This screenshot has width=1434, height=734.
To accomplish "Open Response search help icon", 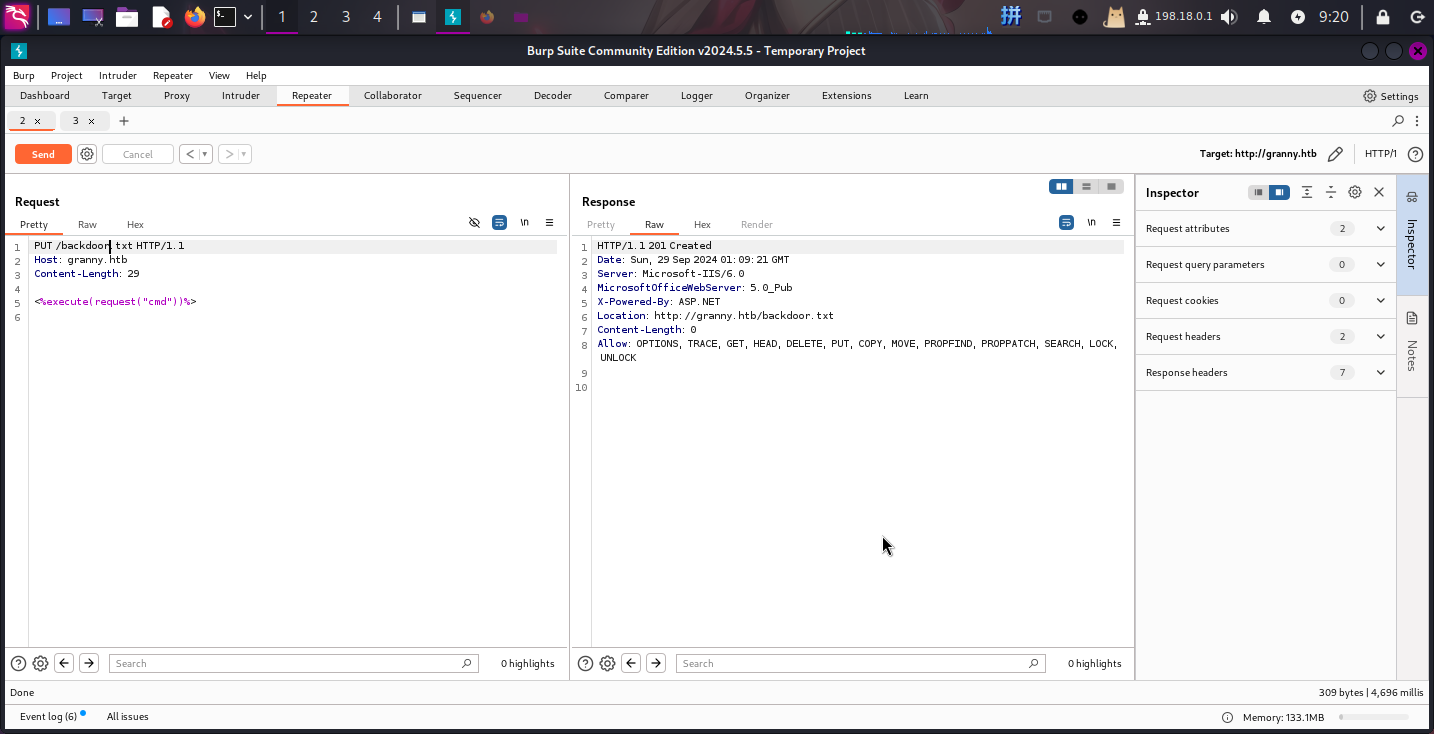I will coord(585,663).
